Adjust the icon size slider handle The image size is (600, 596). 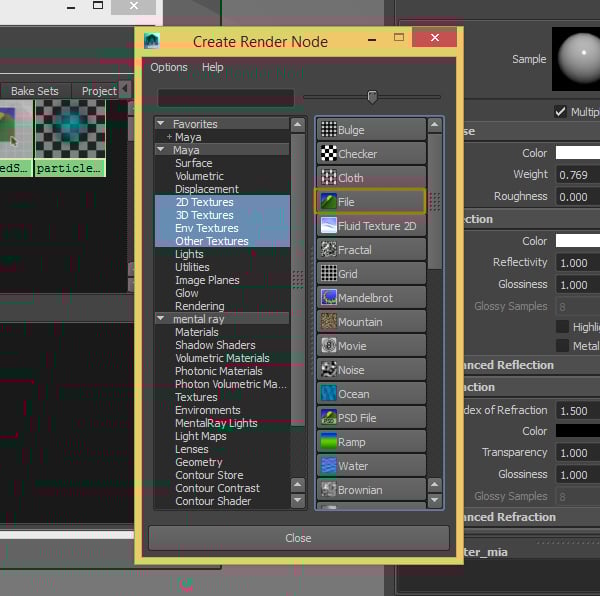372,97
